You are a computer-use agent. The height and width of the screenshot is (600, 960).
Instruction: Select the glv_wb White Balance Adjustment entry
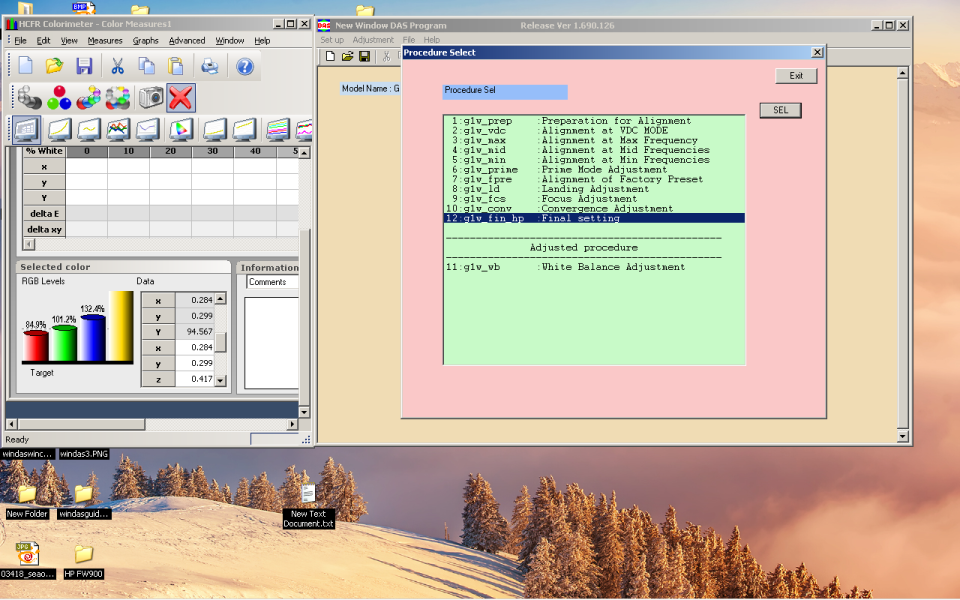click(x=567, y=267)
